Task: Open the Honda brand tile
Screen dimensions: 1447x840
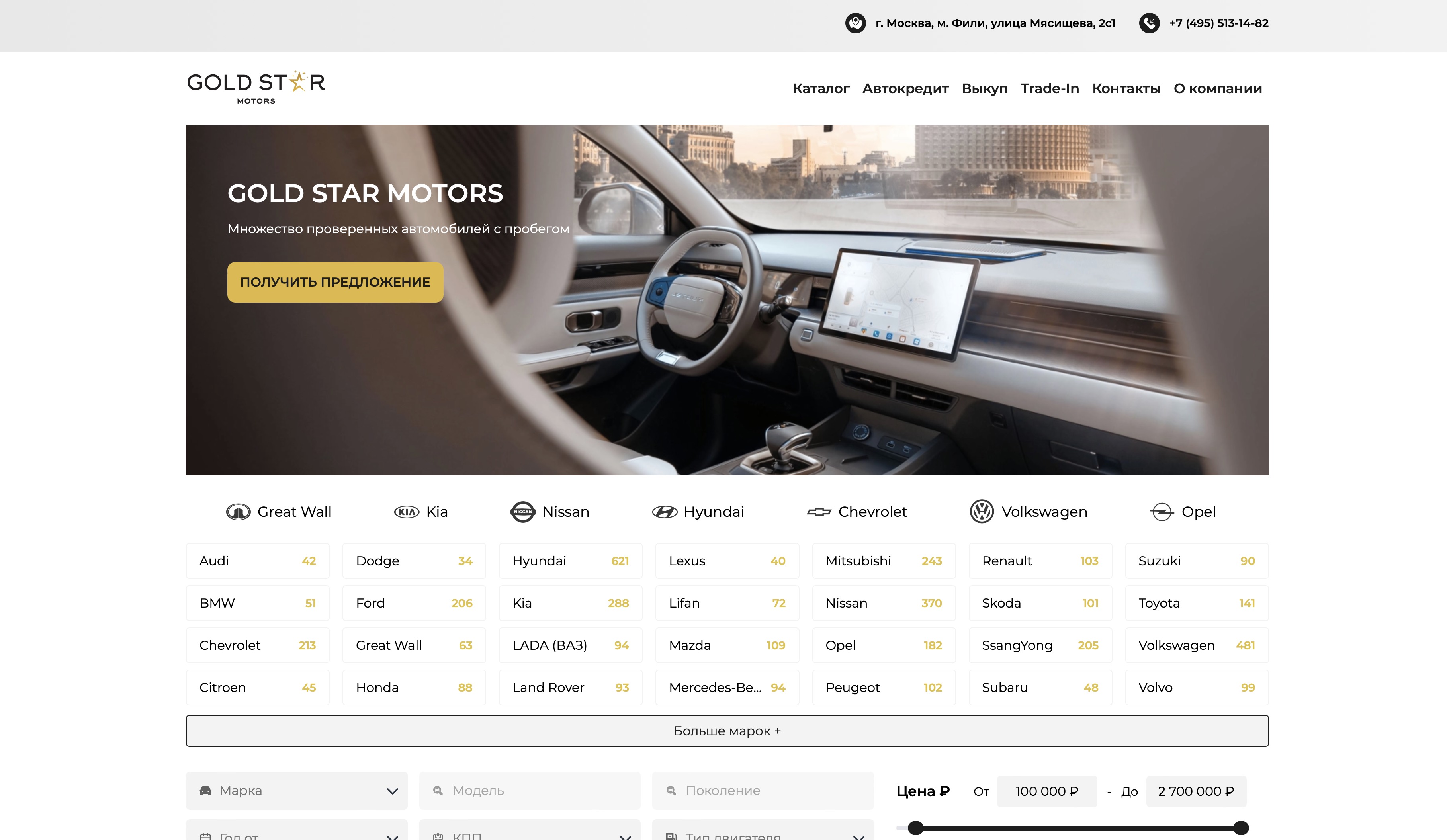Action: pyautogui.click(x=414, y=687)
